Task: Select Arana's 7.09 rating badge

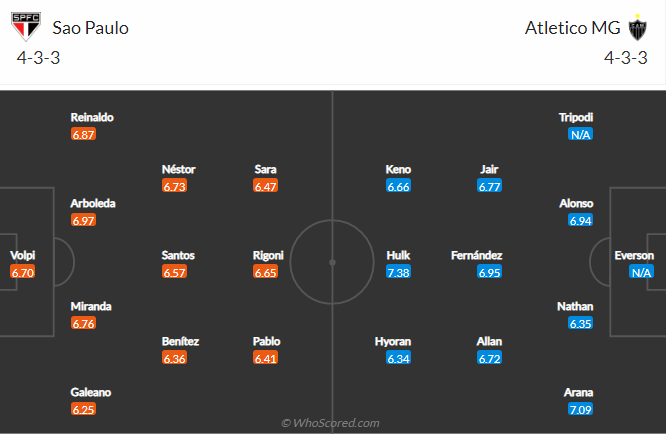Action: (580, 409)
